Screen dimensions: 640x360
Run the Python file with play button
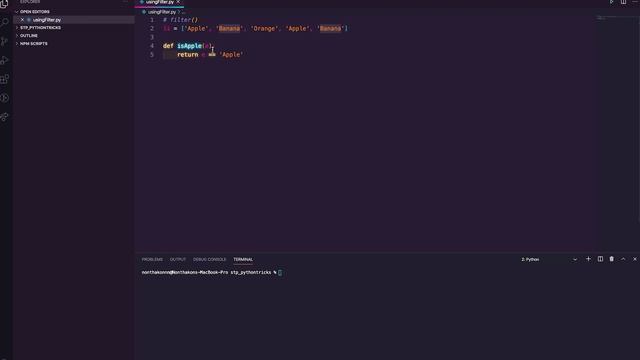[611, 2]
